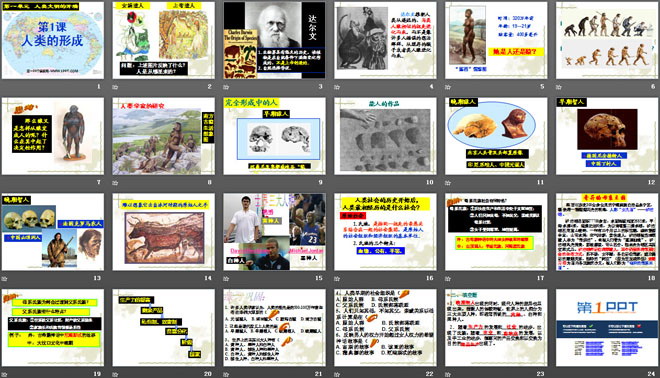Select slide 13 with three skulls

53,232
